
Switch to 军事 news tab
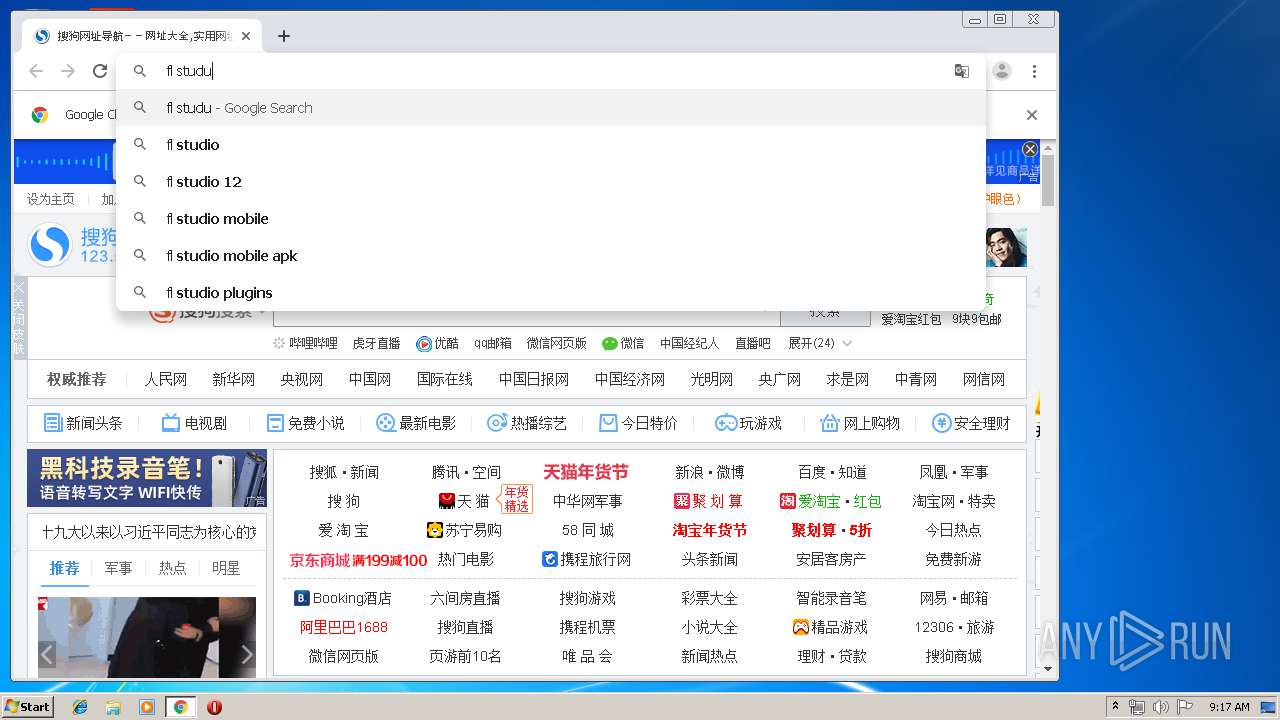tap(118, 568)
